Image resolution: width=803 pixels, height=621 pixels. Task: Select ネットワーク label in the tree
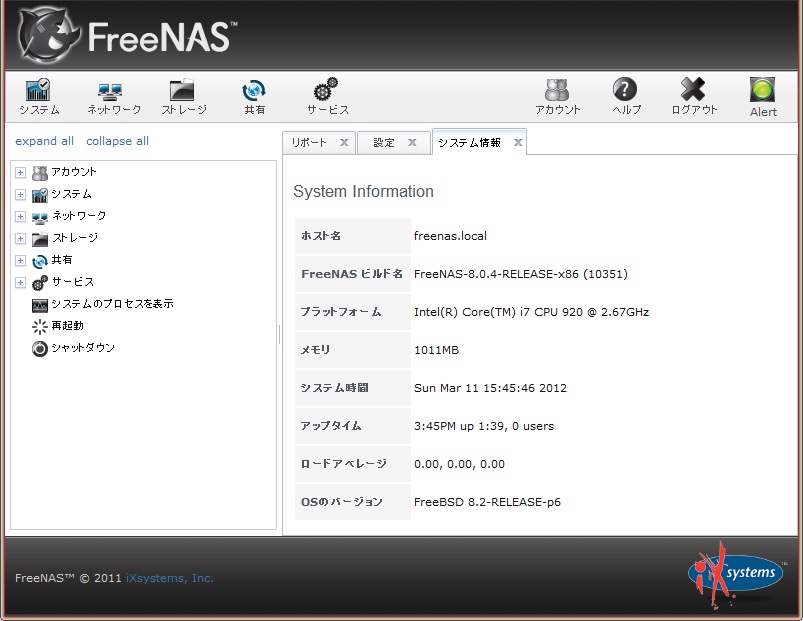click(79, 216)
